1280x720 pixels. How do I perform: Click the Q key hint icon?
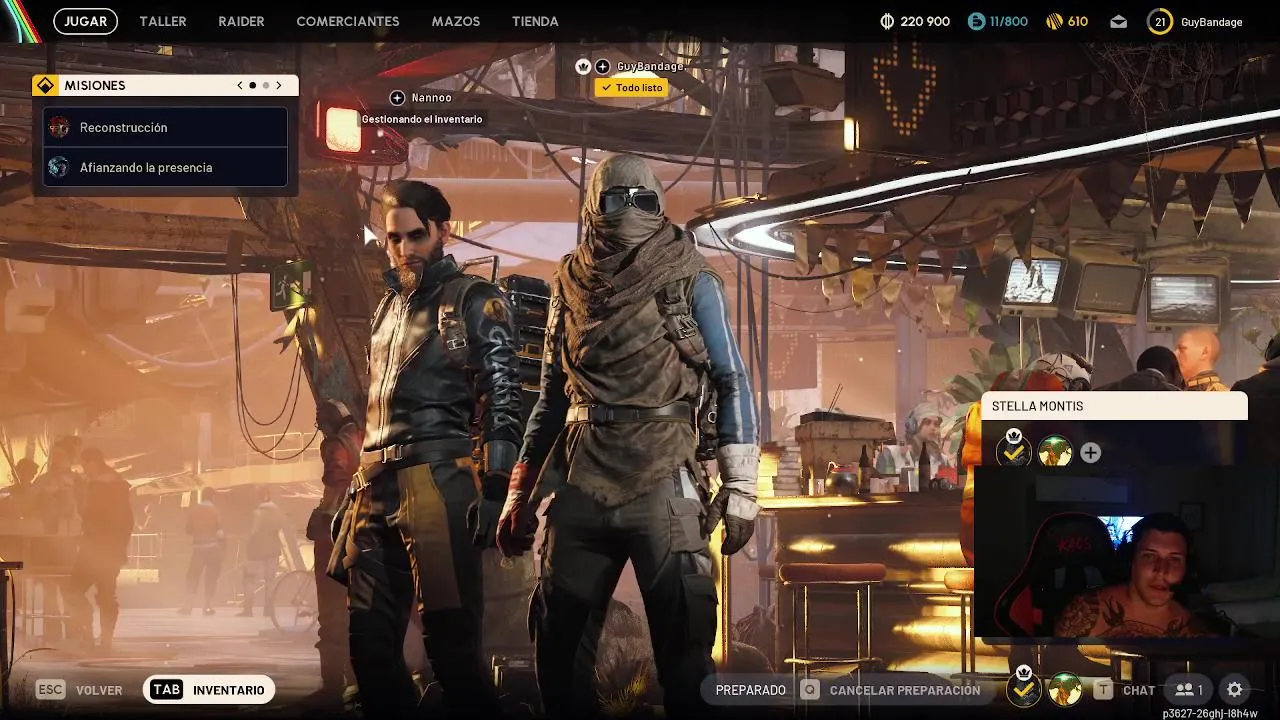click(810, 690)
